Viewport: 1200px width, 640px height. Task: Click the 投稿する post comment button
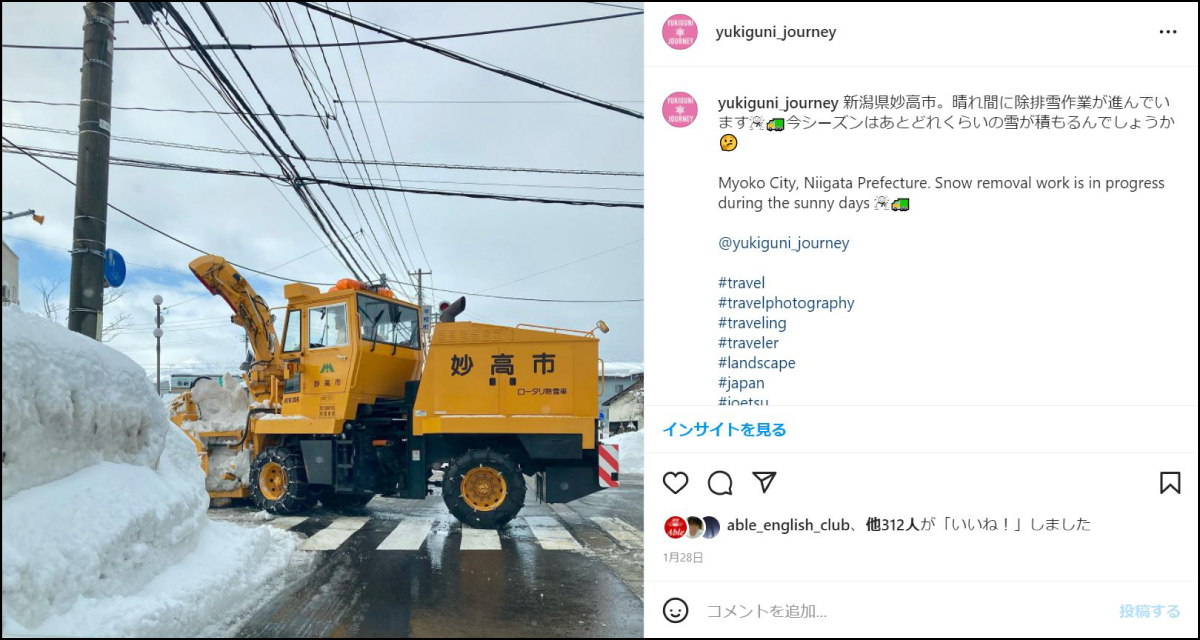coord(1150,611)
